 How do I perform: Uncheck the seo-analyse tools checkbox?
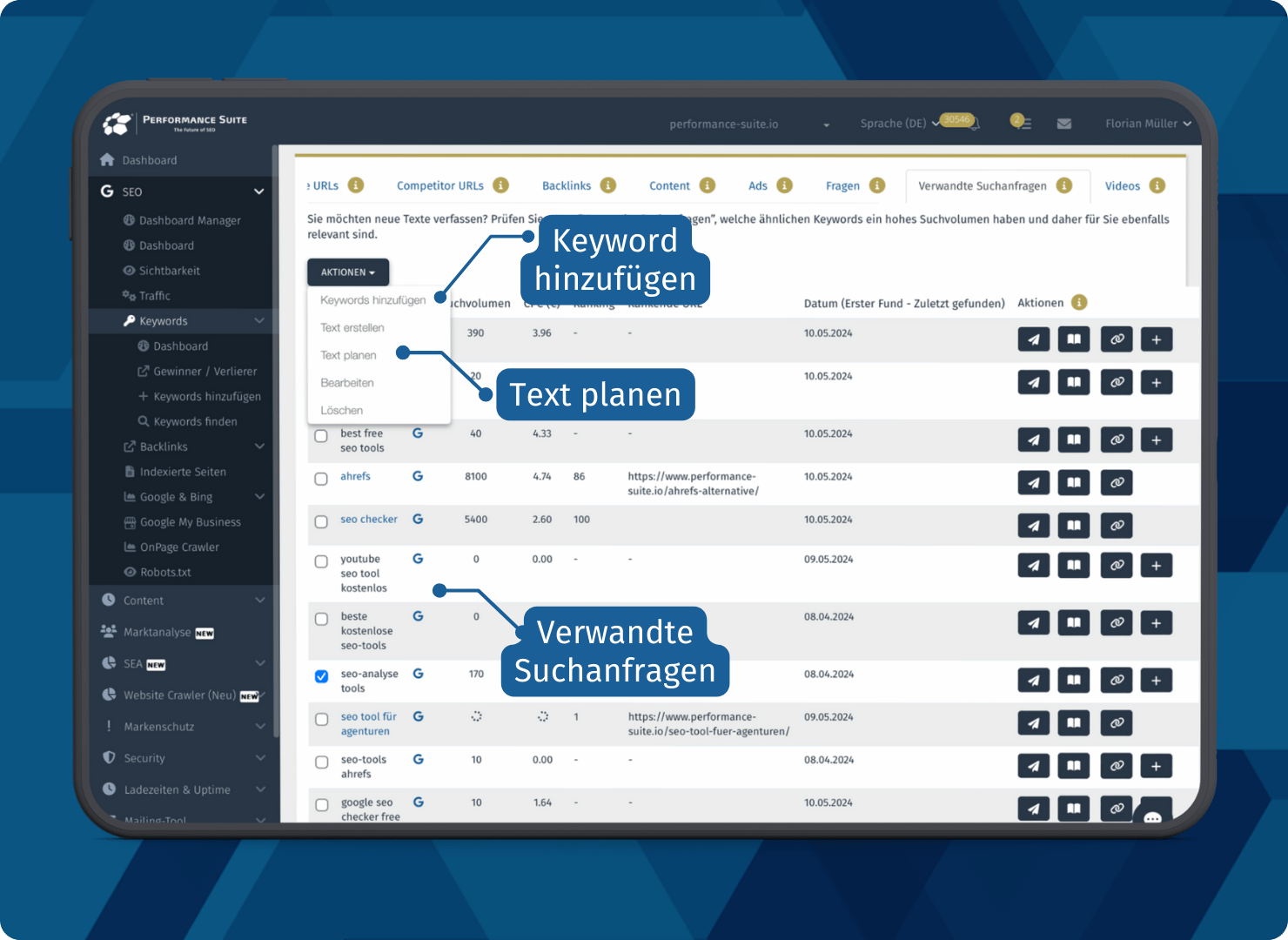click(321, 676)
